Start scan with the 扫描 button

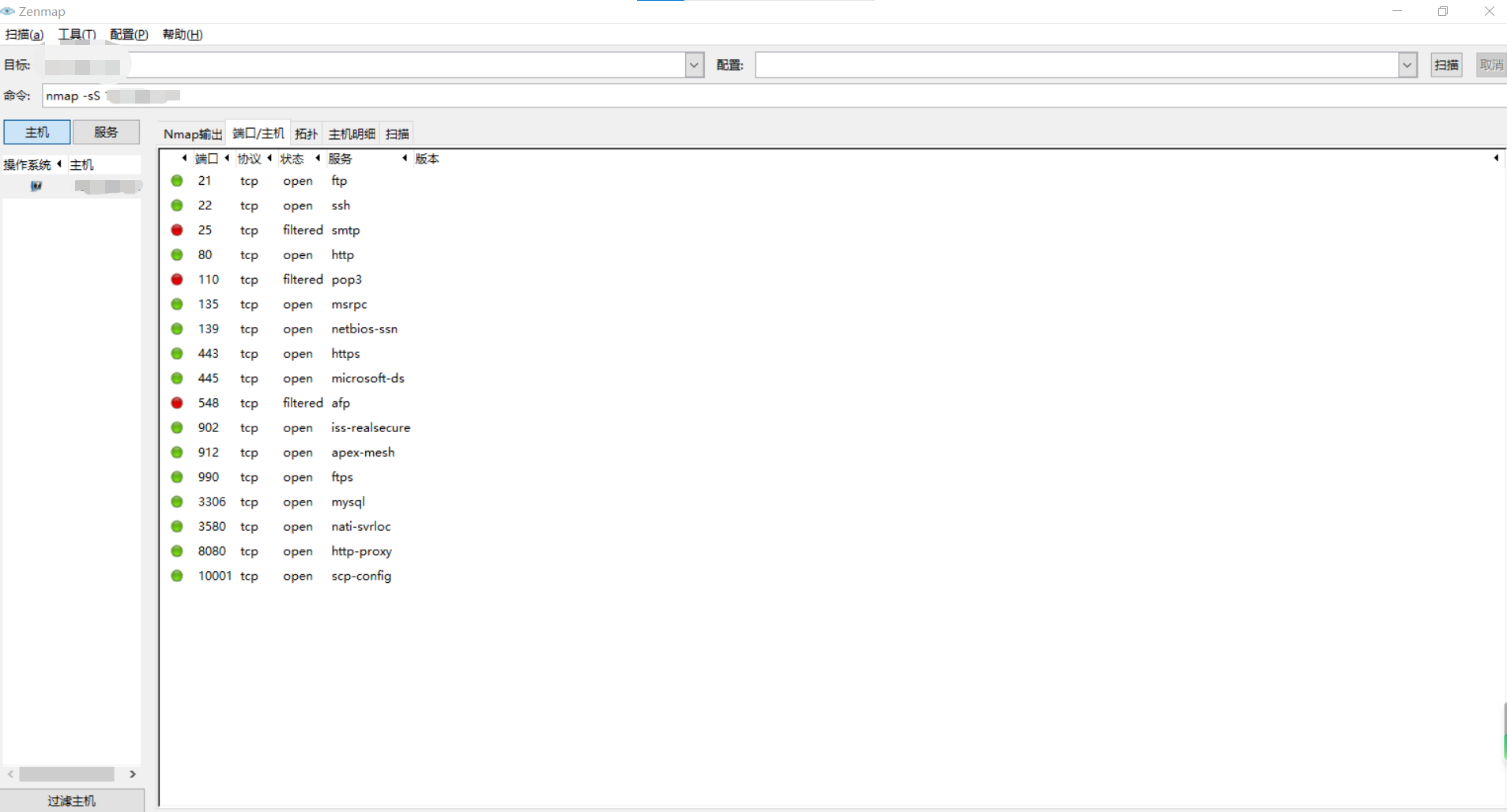[1446, 65]
